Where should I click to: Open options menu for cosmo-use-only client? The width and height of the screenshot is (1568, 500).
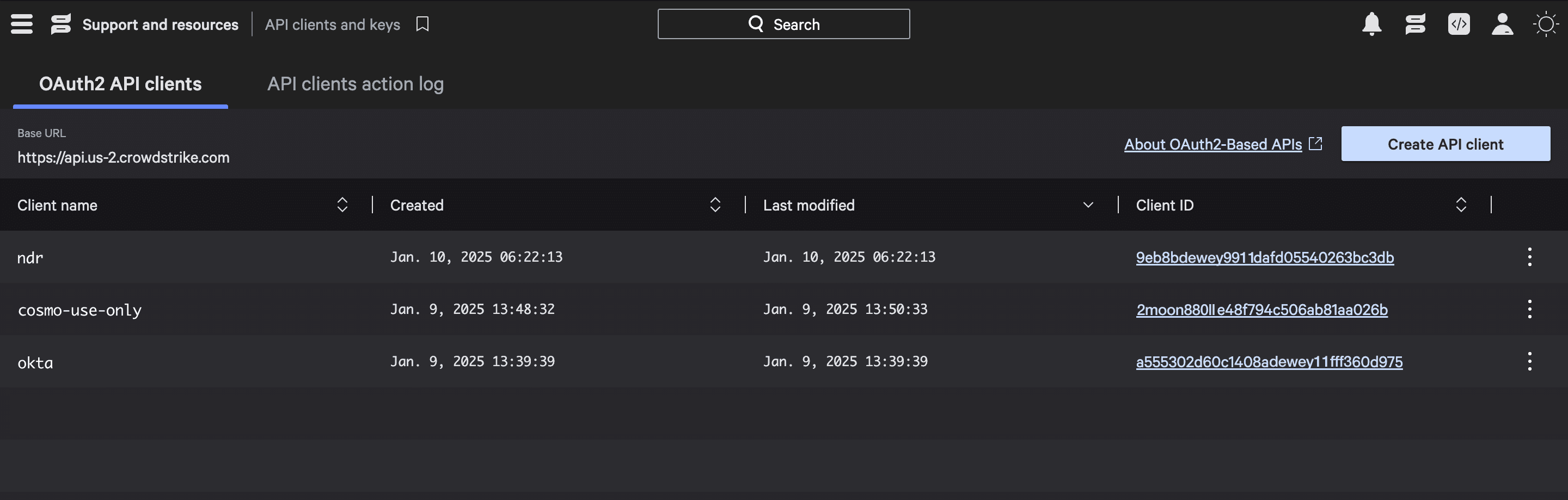pyautogui.click(x=1530, y=308)
